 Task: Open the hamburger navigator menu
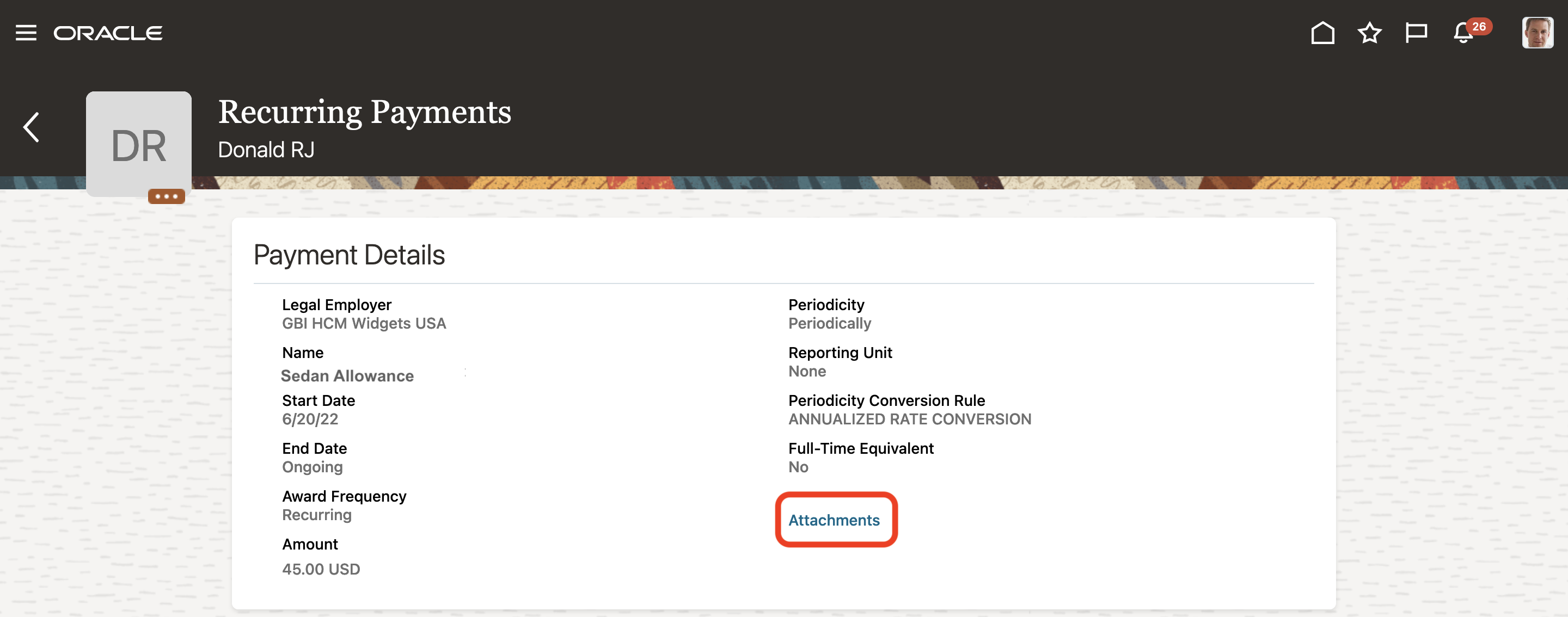click(26, 33)
